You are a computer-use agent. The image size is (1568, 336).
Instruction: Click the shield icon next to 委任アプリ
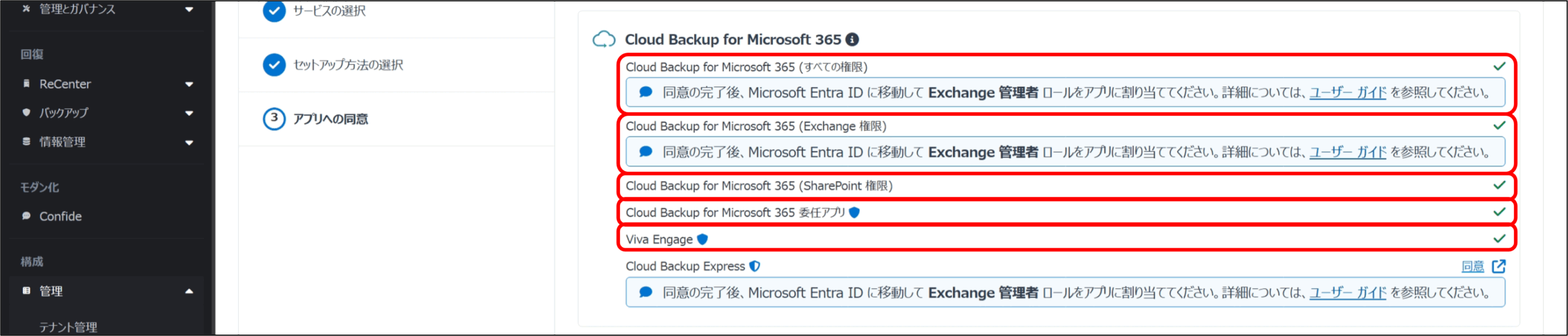854,212
